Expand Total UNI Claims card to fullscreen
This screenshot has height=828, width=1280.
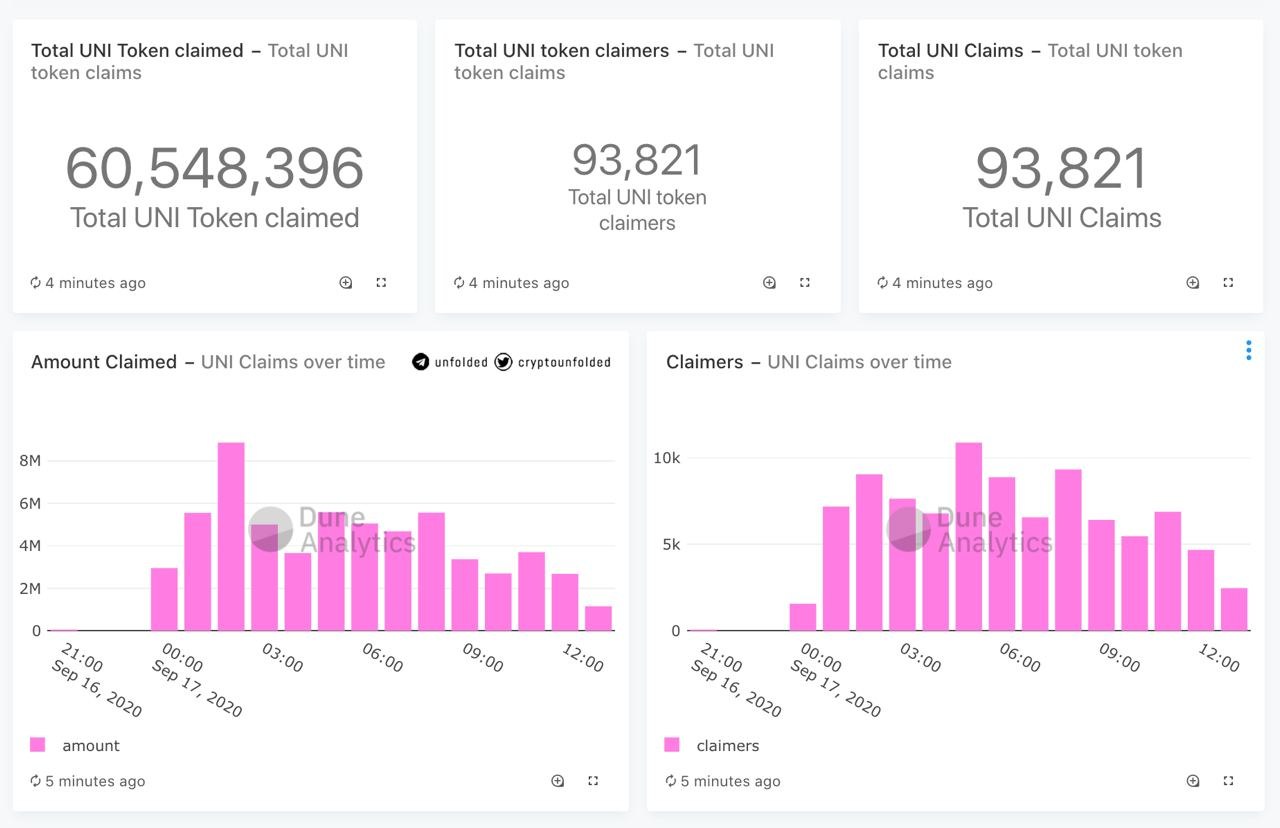coord(1228,283)
